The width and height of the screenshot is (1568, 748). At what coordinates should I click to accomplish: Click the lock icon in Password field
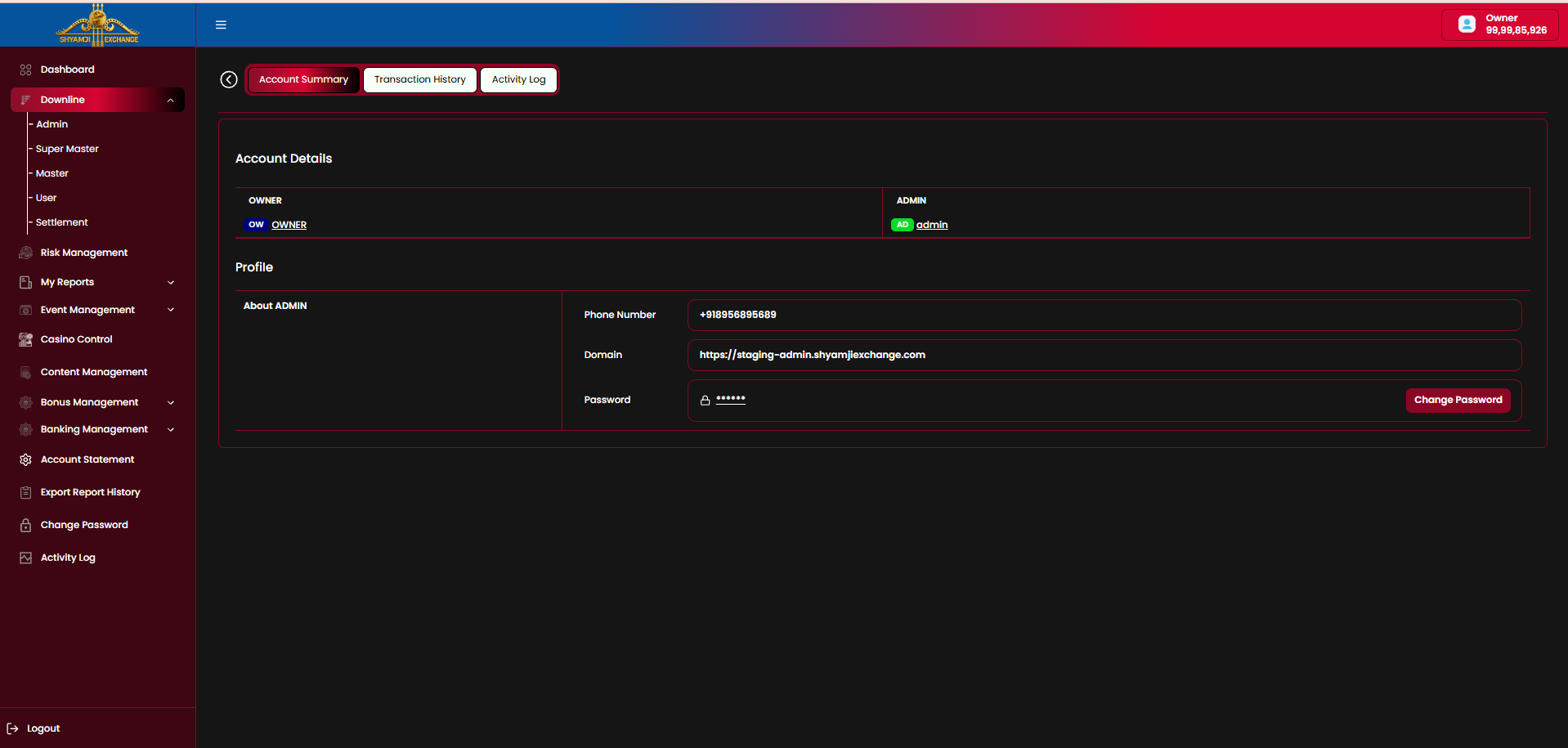tap(705, 401)
